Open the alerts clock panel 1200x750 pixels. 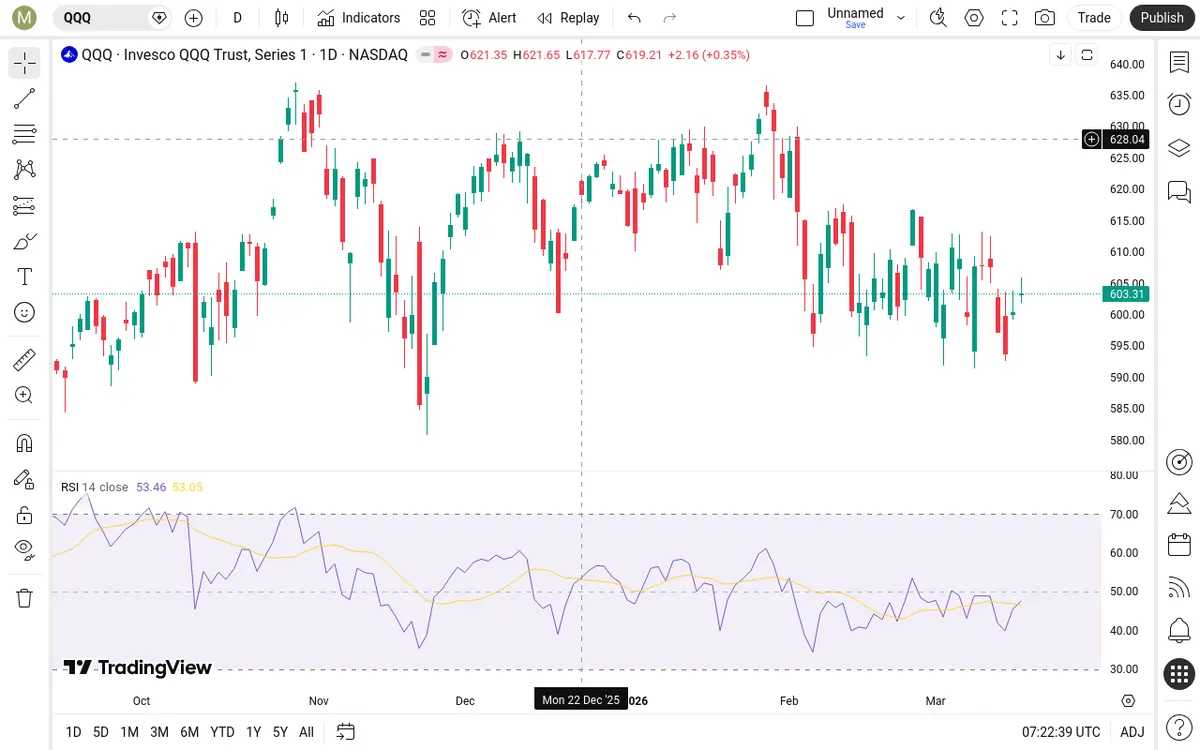(x=1179, y=105)
